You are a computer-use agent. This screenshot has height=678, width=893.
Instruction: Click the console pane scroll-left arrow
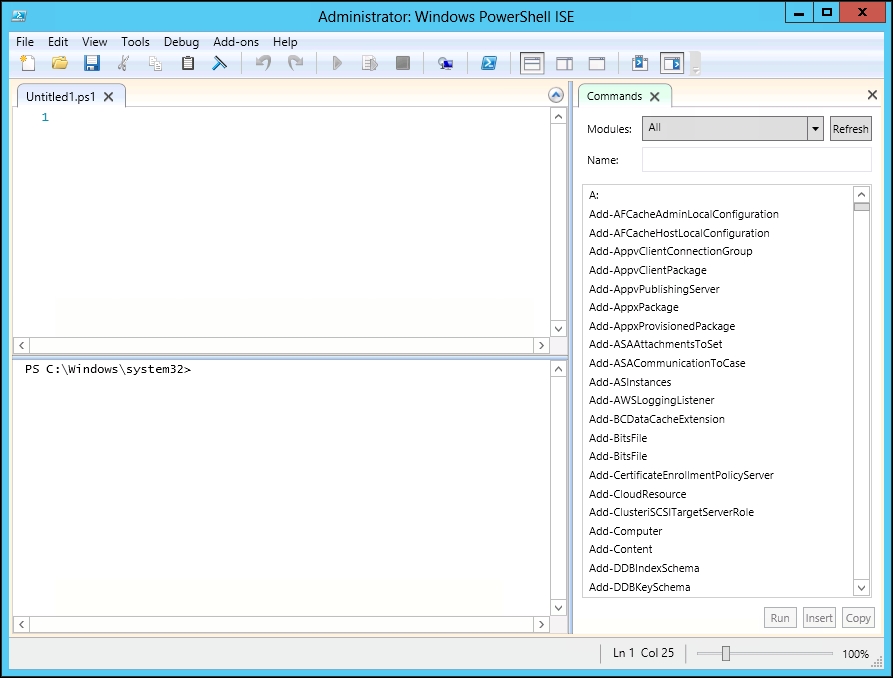(21, 624)
